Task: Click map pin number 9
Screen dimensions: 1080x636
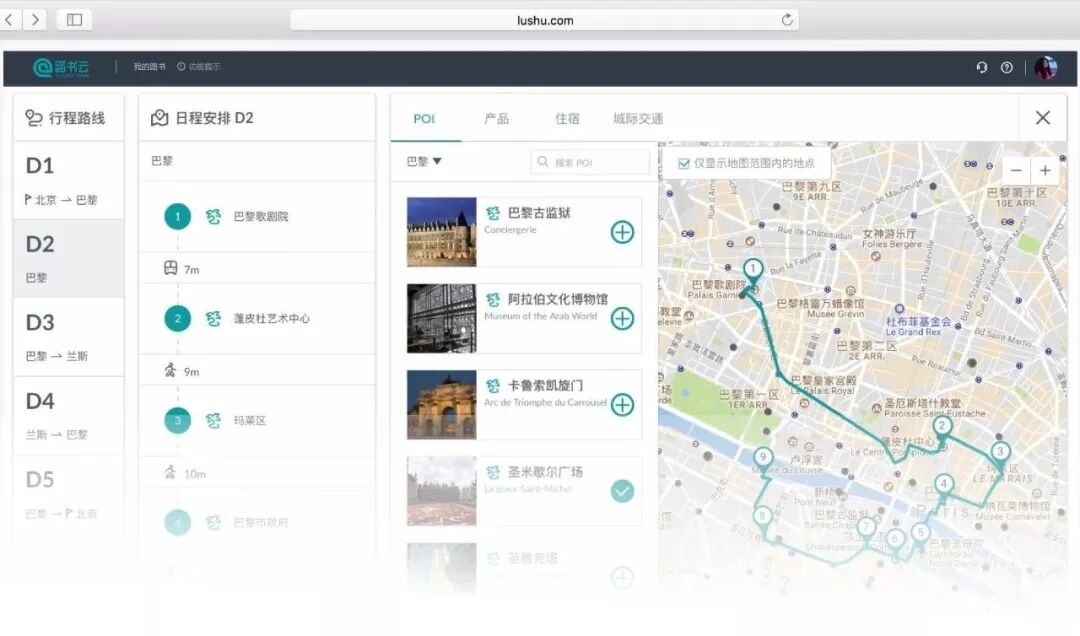Action: tap(762, 458)
